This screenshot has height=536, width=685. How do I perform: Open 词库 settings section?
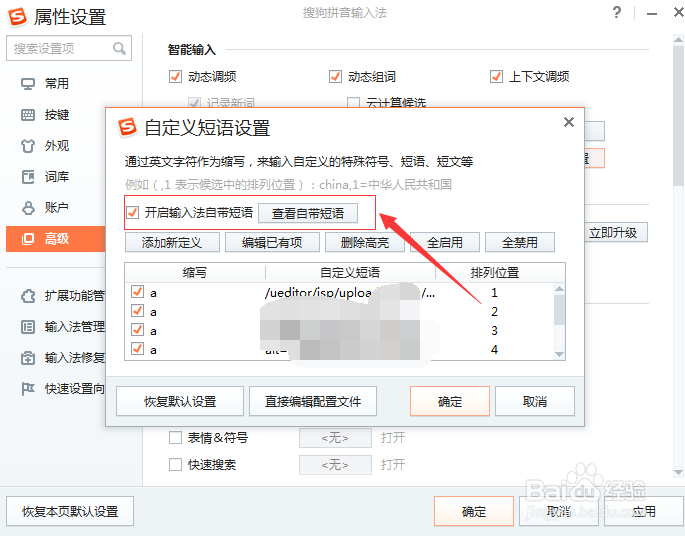coord(56,177)
